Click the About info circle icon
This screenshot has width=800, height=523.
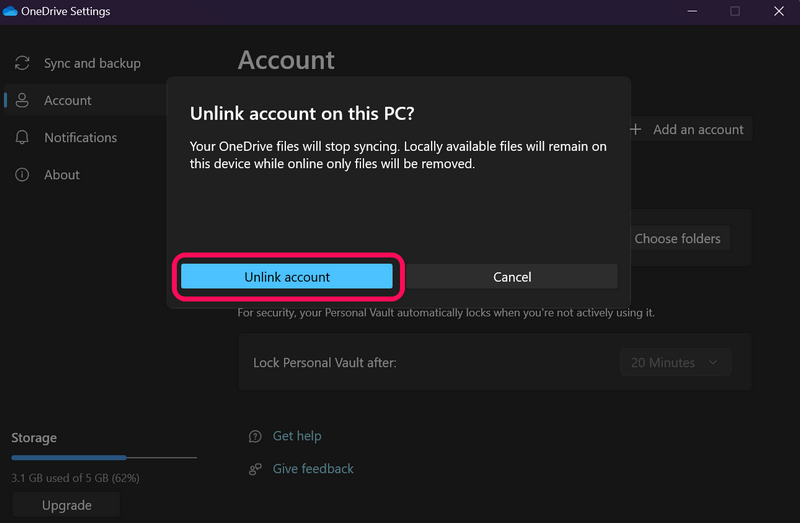pyautogui.click(x=22, y=174)
